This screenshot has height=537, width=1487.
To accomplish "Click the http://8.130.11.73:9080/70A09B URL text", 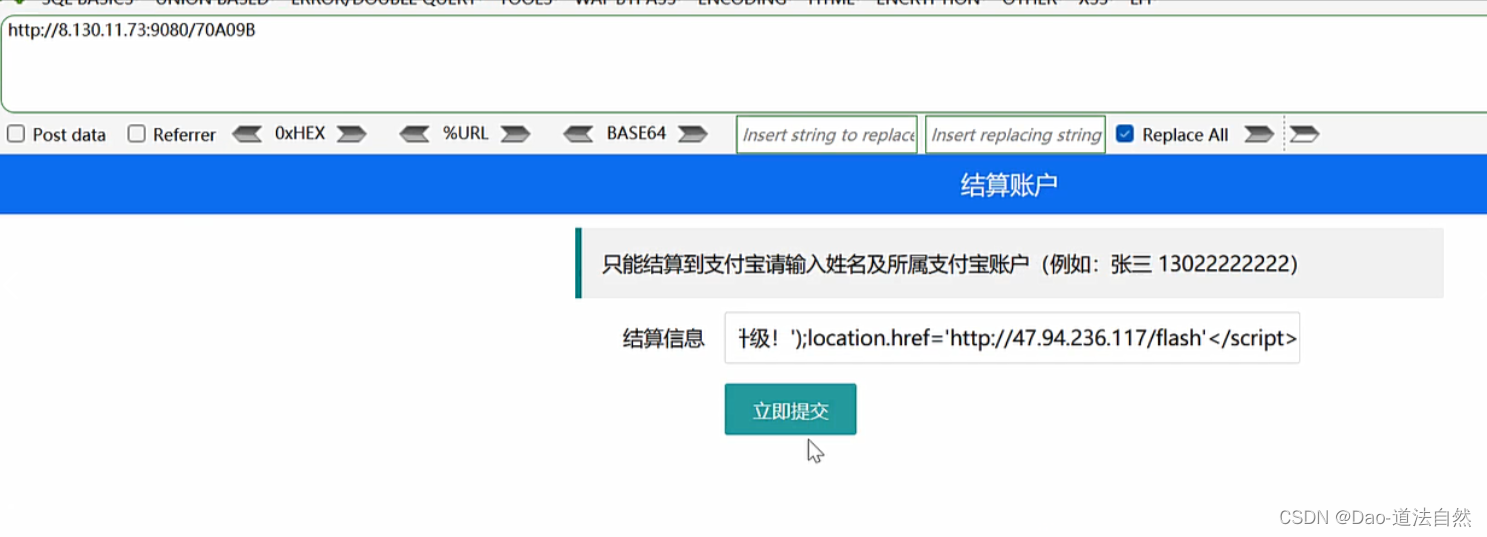I will coord(132,30).
